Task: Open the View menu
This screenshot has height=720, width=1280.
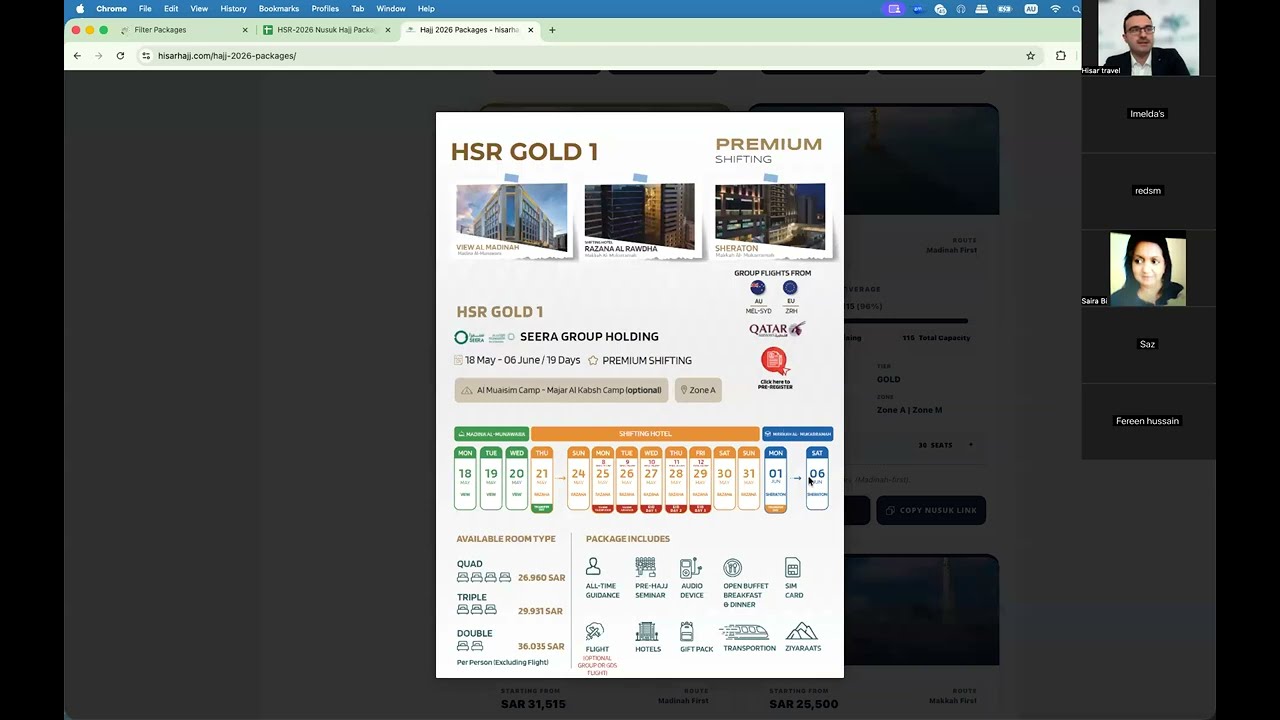Action: coord(199,9)
